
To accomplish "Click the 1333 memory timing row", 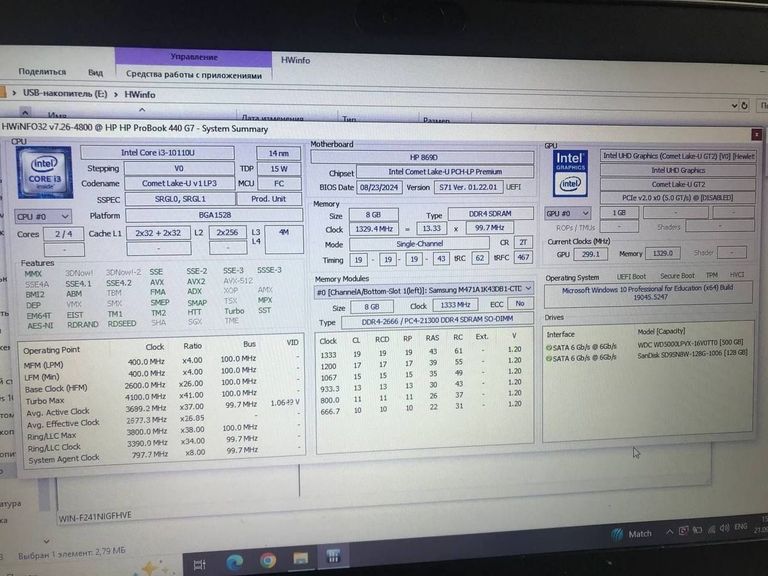I will coord(422,352).
